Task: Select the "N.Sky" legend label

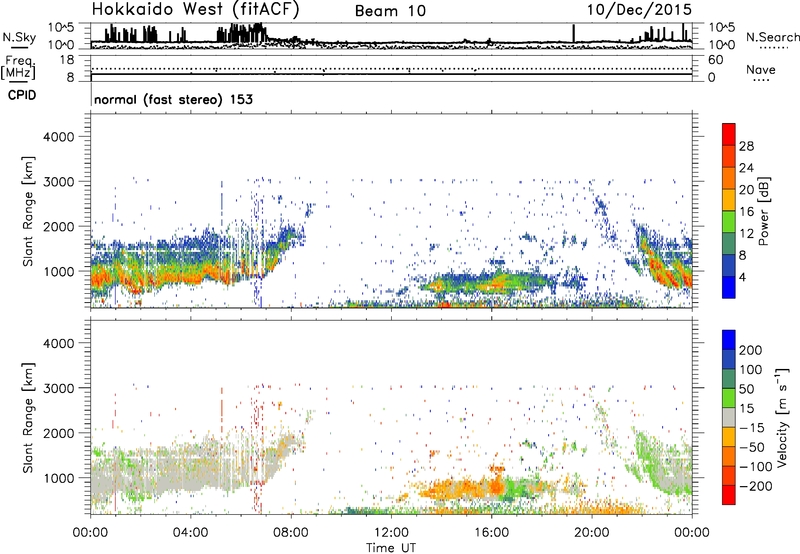Action: [x=19, y=37]
